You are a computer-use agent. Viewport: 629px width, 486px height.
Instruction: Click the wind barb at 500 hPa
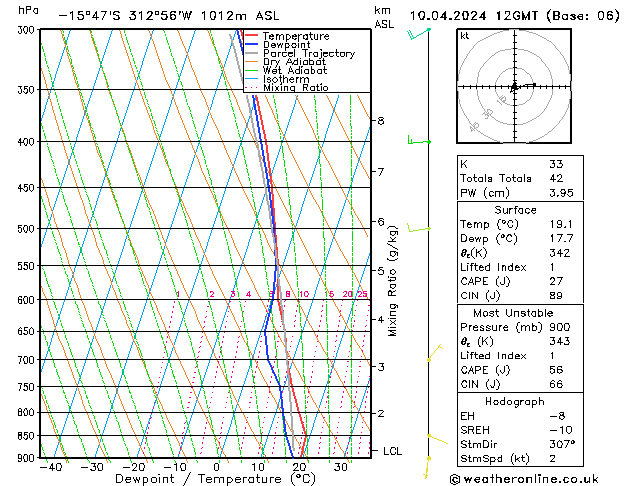click(418, 229)
